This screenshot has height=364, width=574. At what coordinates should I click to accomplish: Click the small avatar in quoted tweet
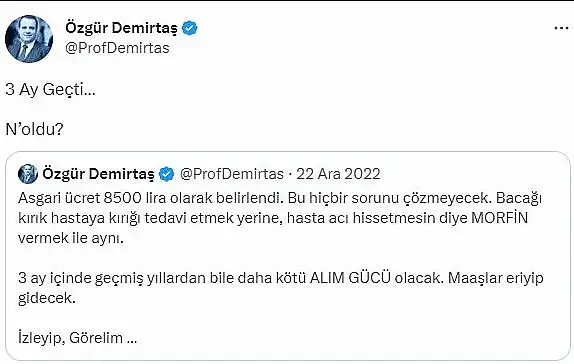28,174
